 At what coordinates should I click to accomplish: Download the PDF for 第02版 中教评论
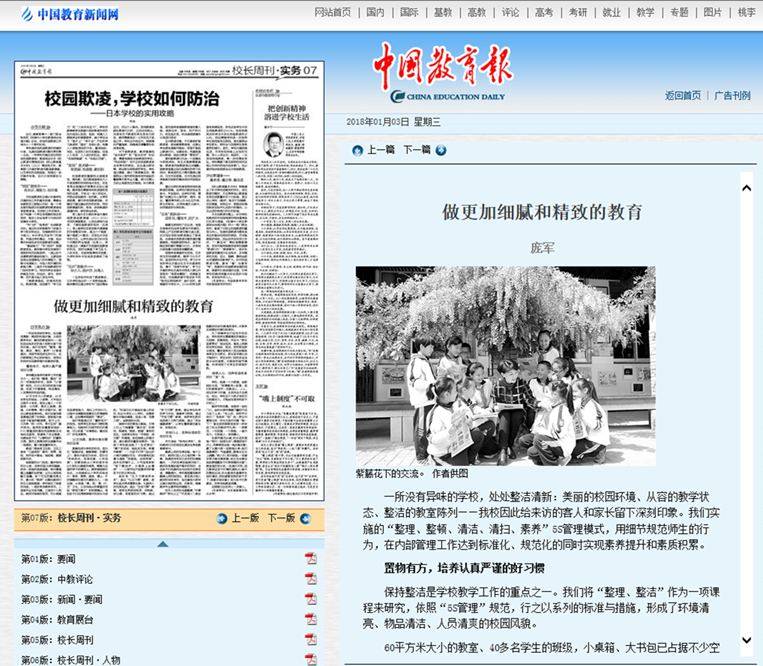pos(311,578)
